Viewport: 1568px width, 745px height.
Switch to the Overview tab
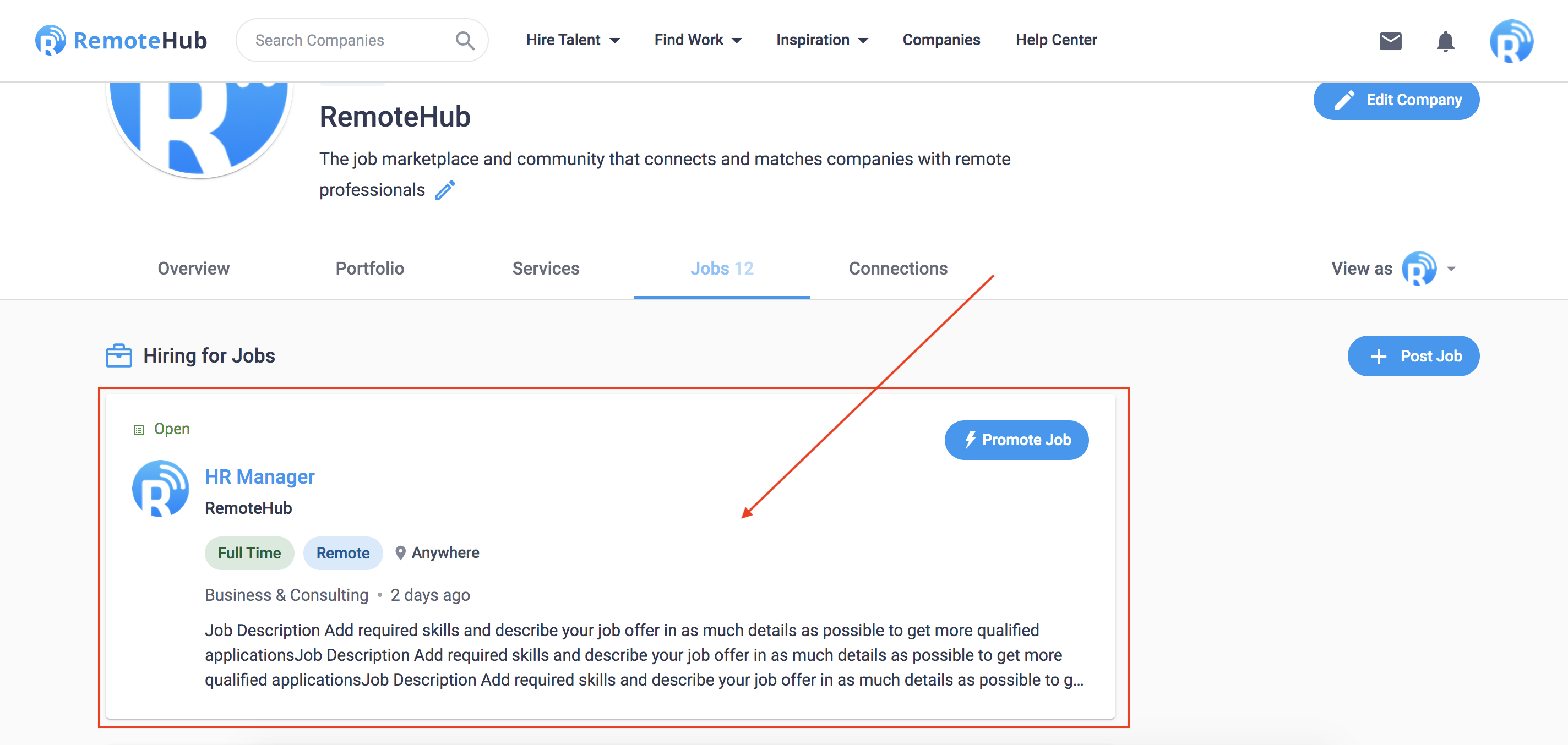(x=194, y=268)
